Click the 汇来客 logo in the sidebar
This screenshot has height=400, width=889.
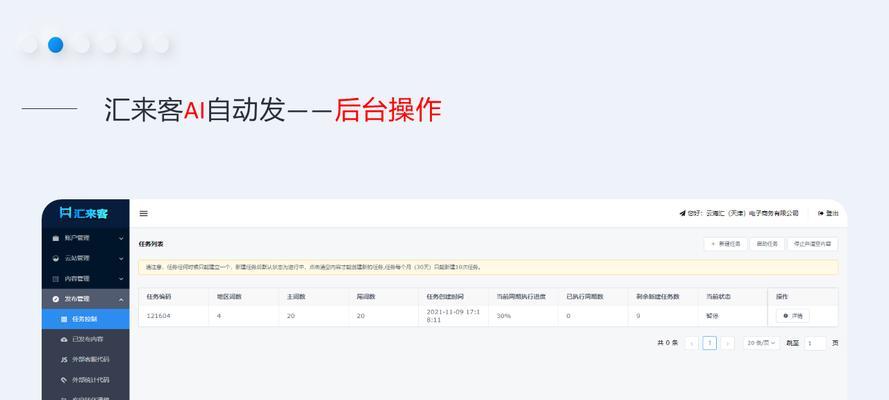pos(84,214)
